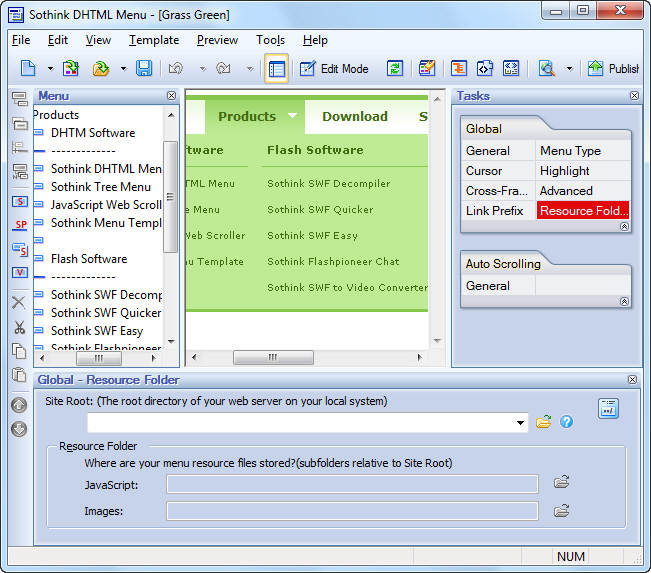Click the first add-menu-item sidebar icon
Viewport: 651px width, 573px height.
point(20,99)
